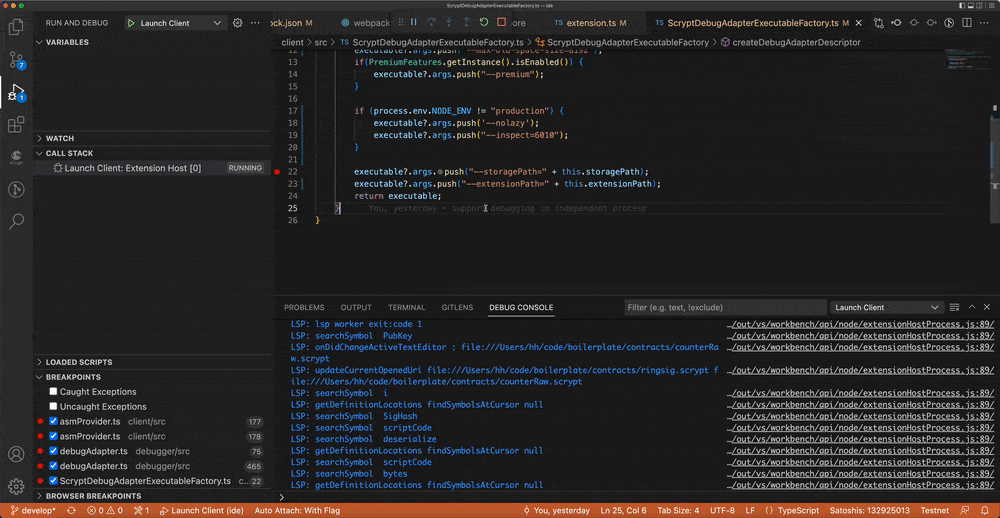
Task: Click the debug console prompt input
Action: 638,497
